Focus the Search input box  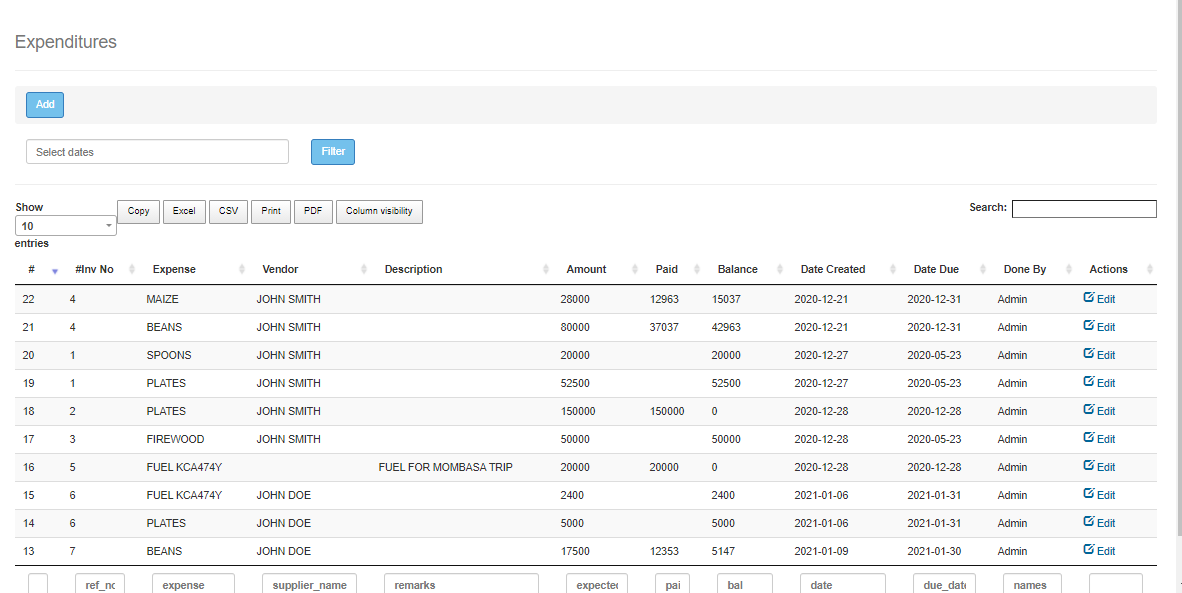point(1084,209)
